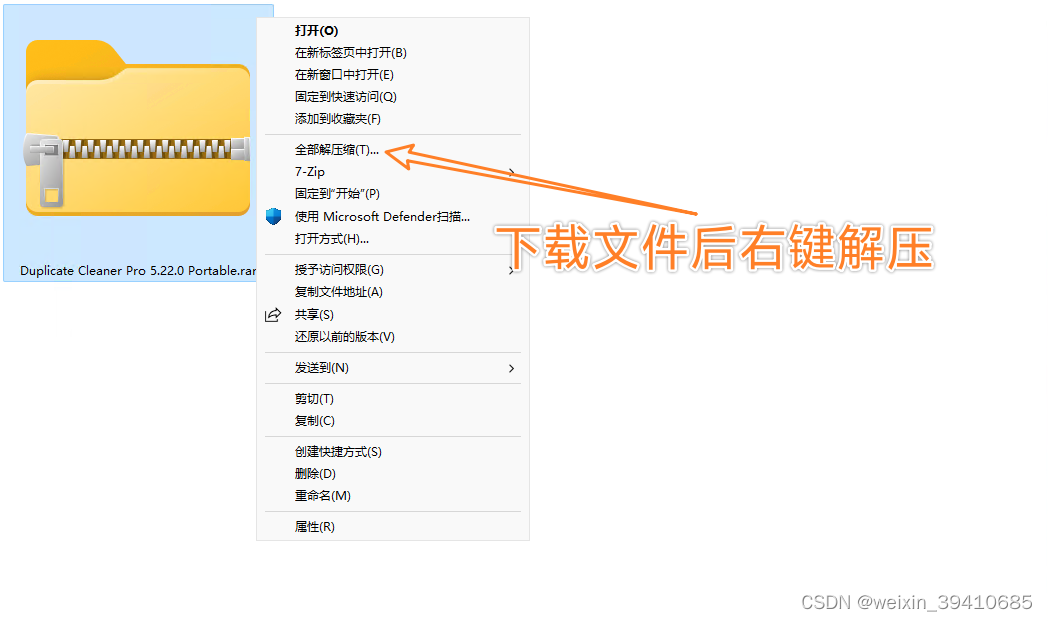Click 剪切(T) to cut the file
The width and height of the screenshot is (1048, 621).
314,399
